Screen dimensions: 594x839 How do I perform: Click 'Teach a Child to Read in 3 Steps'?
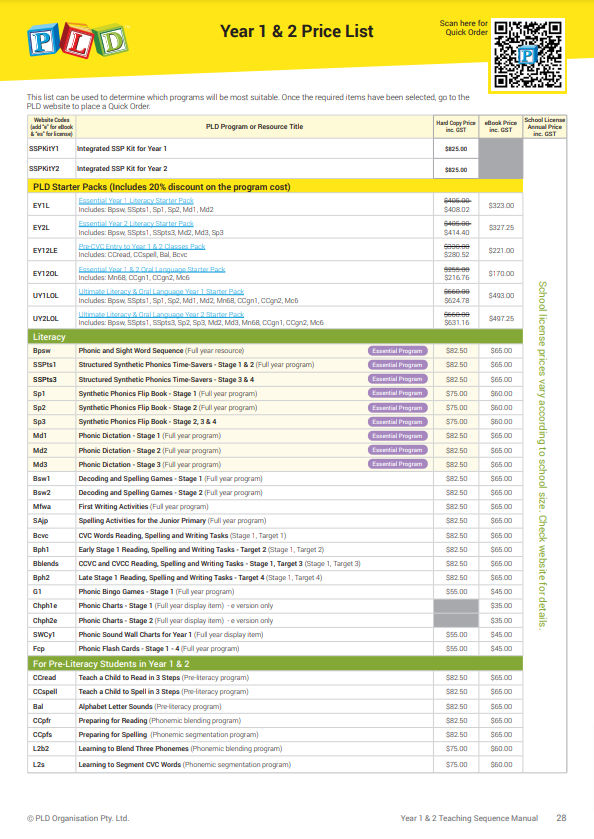click(129, 678)
